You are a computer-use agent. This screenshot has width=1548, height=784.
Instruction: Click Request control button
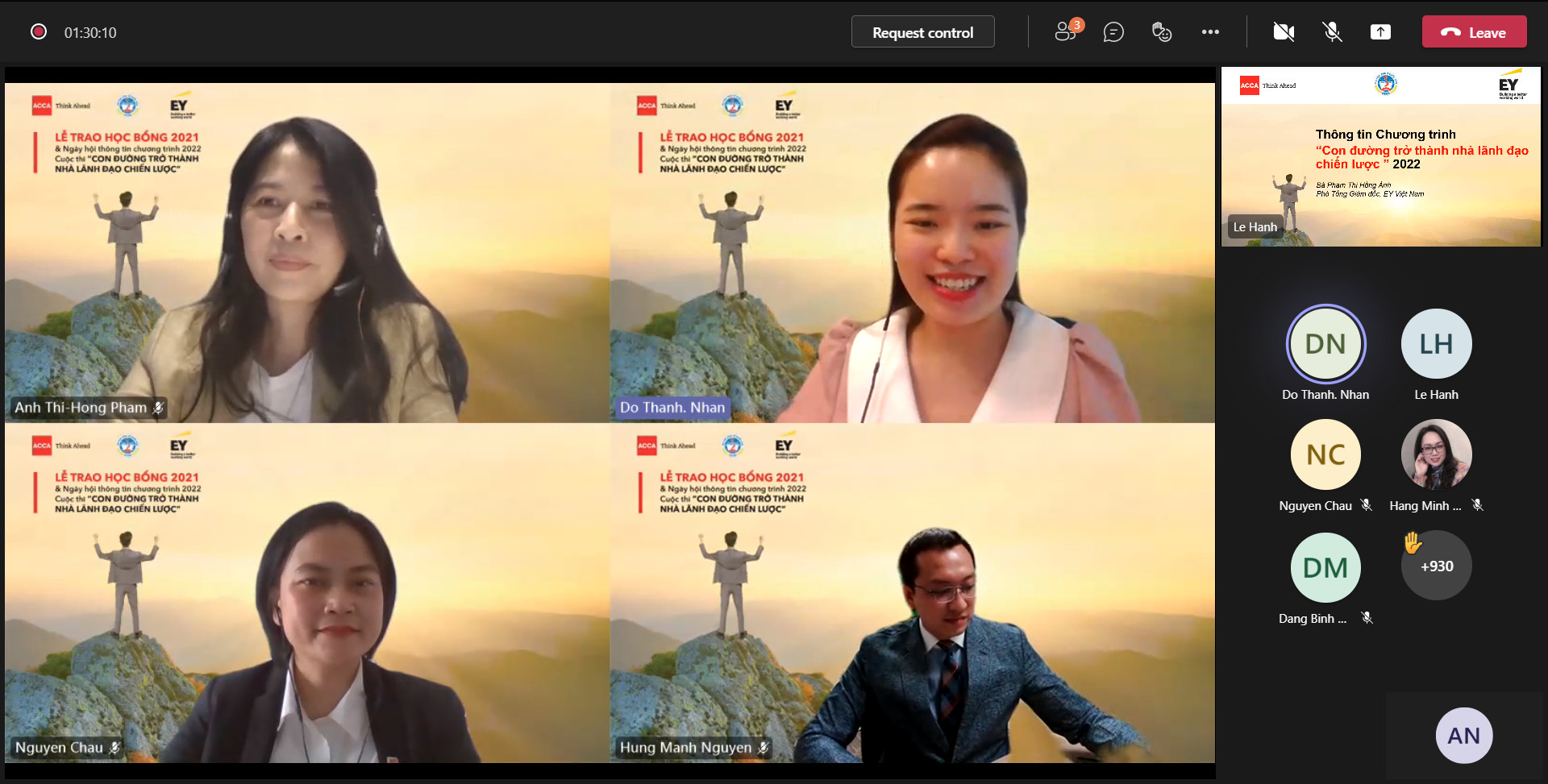922,32
